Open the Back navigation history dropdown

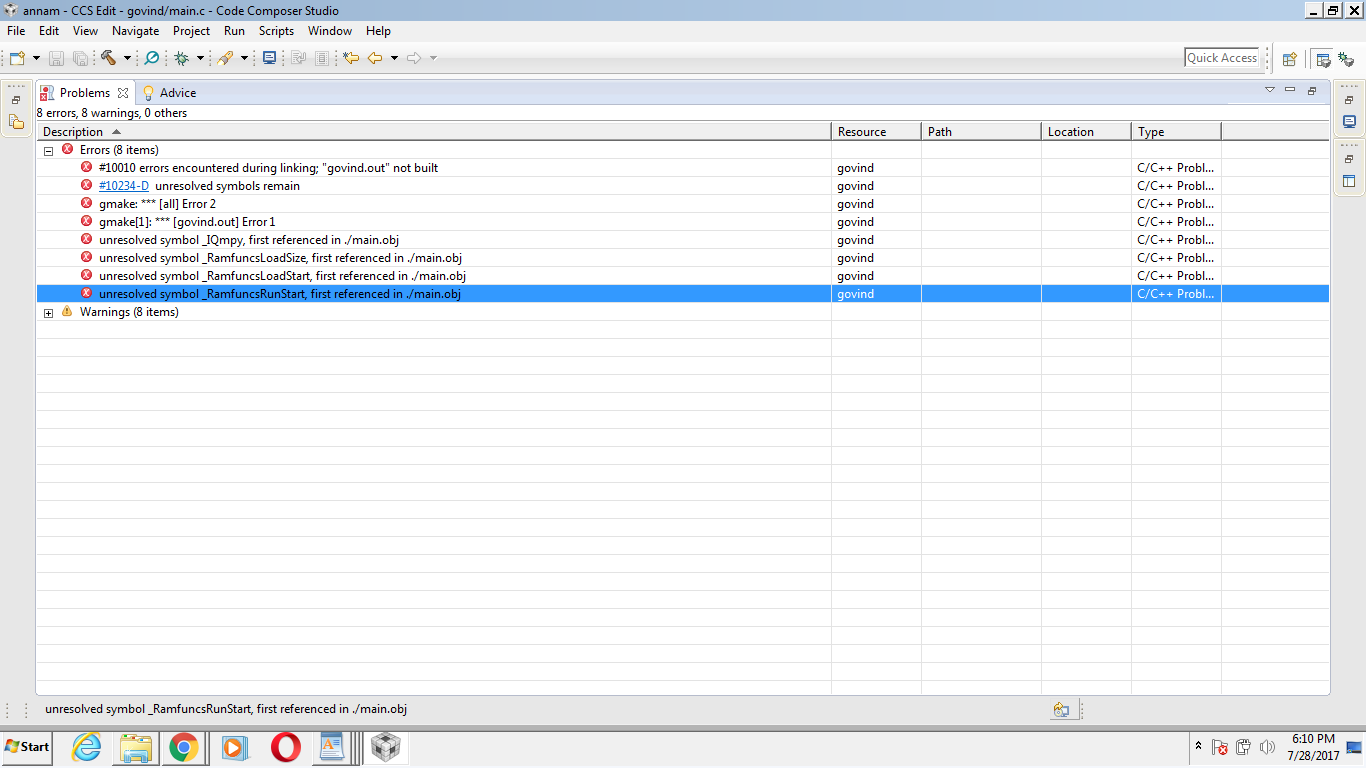[394, 58]
